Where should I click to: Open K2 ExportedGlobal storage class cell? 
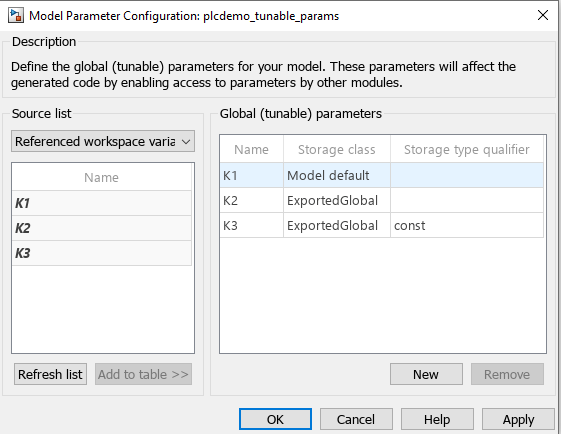point(337,200)
